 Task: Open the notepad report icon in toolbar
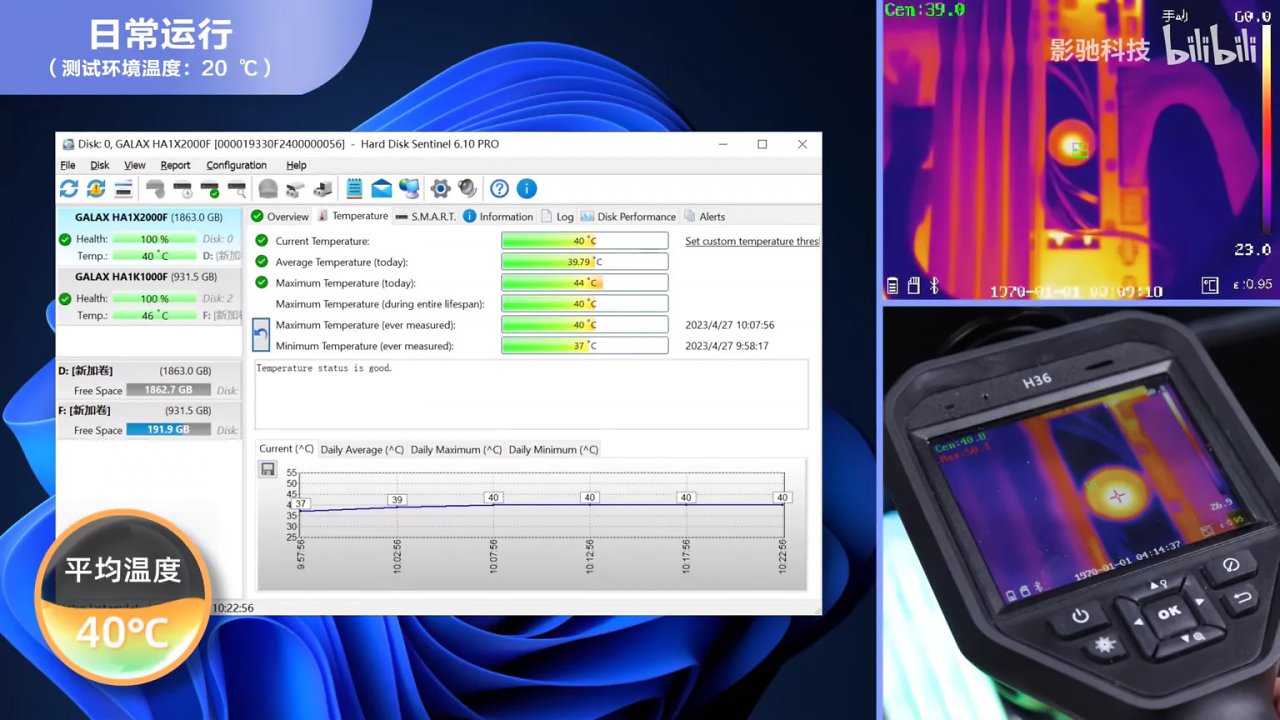point(354,188)
